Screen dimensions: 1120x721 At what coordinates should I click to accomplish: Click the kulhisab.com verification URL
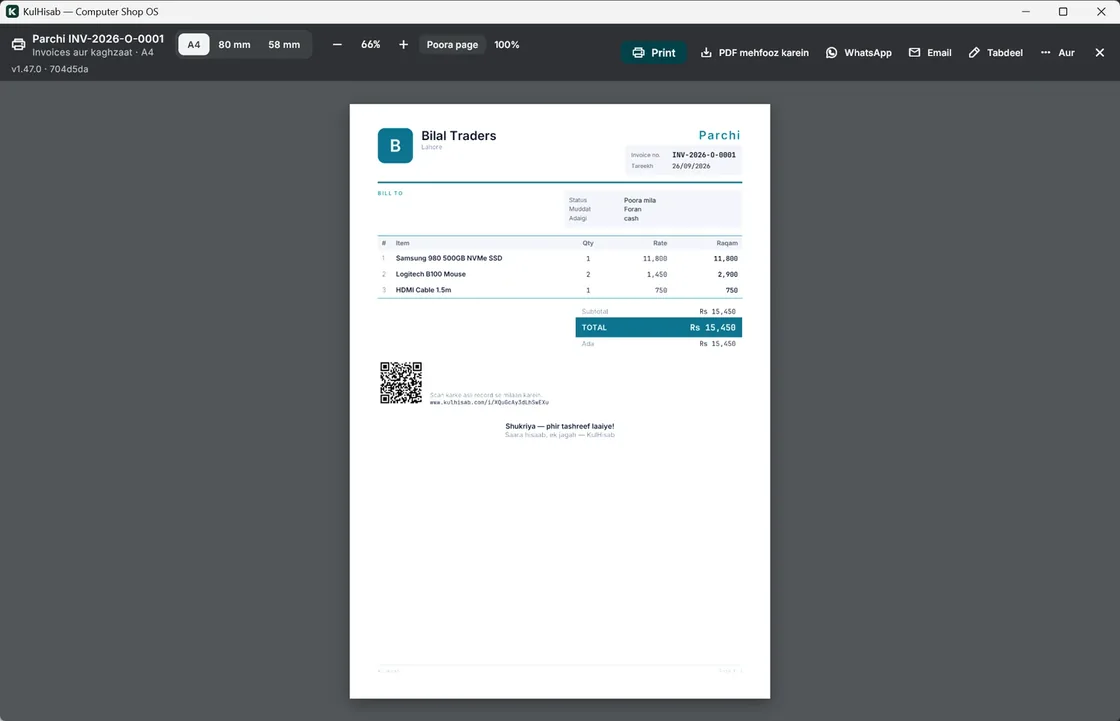[x=489, y=402]
